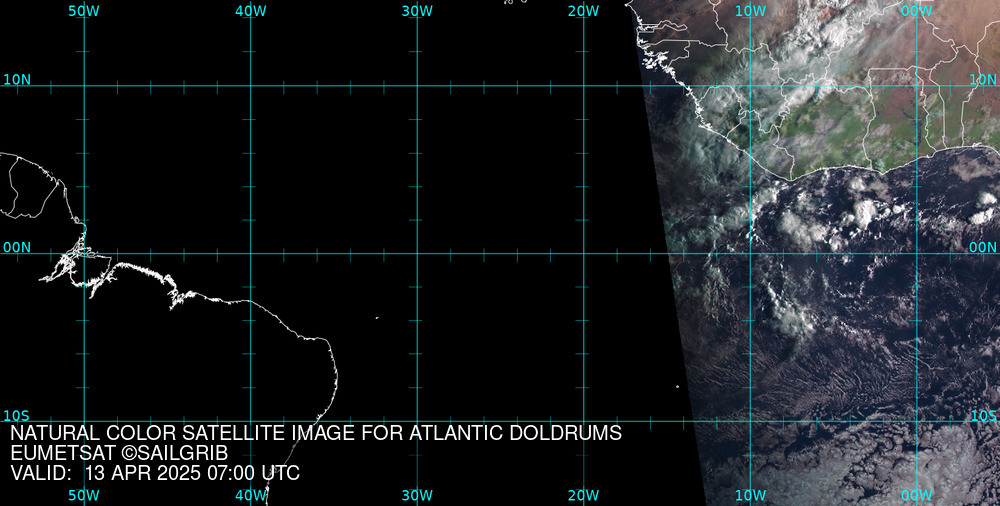The width and height of the screenshot is (1000, 506).
Task: Pick the 00N latitude label on the left side
Action: pos(17,248)
